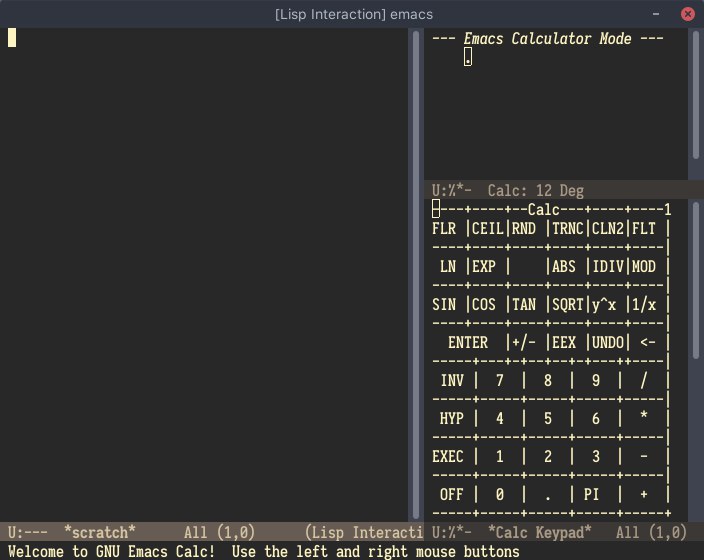Click the 1/x reciprocal key
Image resolution: width=704 pixels, height=560 pixels.
[x=643, y=304]
